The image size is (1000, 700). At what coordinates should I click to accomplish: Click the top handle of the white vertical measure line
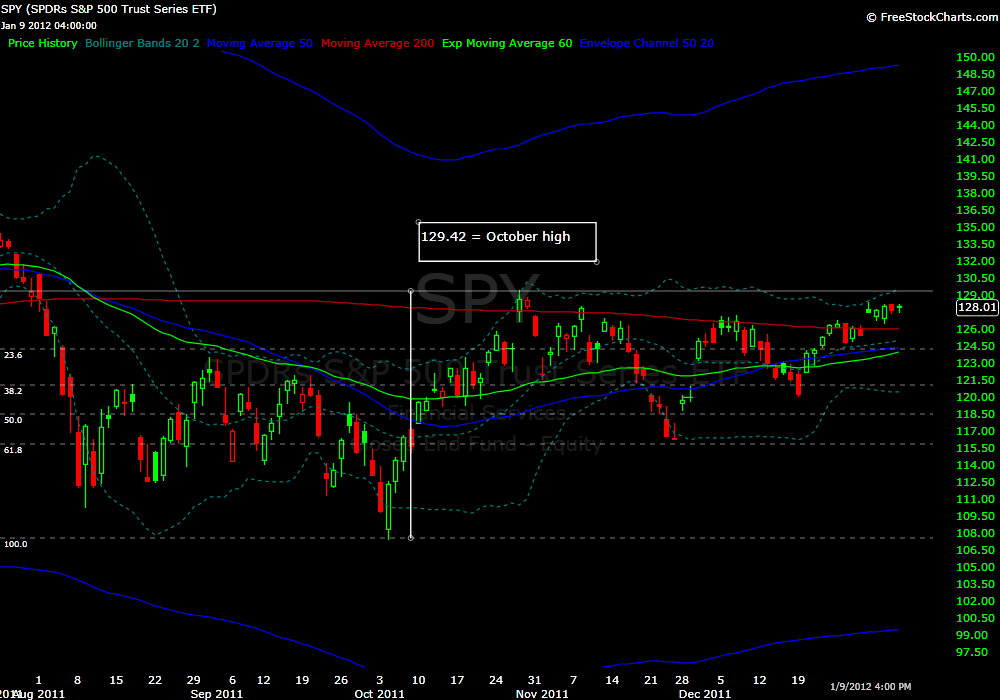(x=411, y=291)
